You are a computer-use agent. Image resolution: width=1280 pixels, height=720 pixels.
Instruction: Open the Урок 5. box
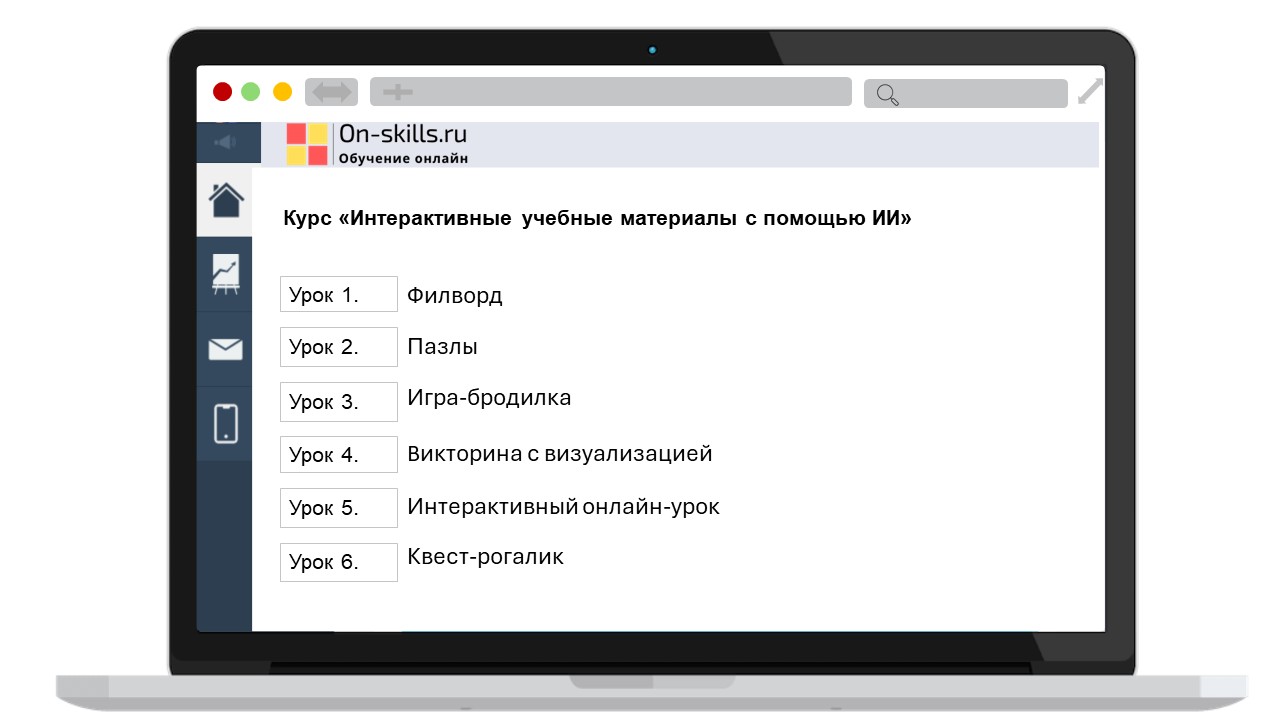click(339, 508)
